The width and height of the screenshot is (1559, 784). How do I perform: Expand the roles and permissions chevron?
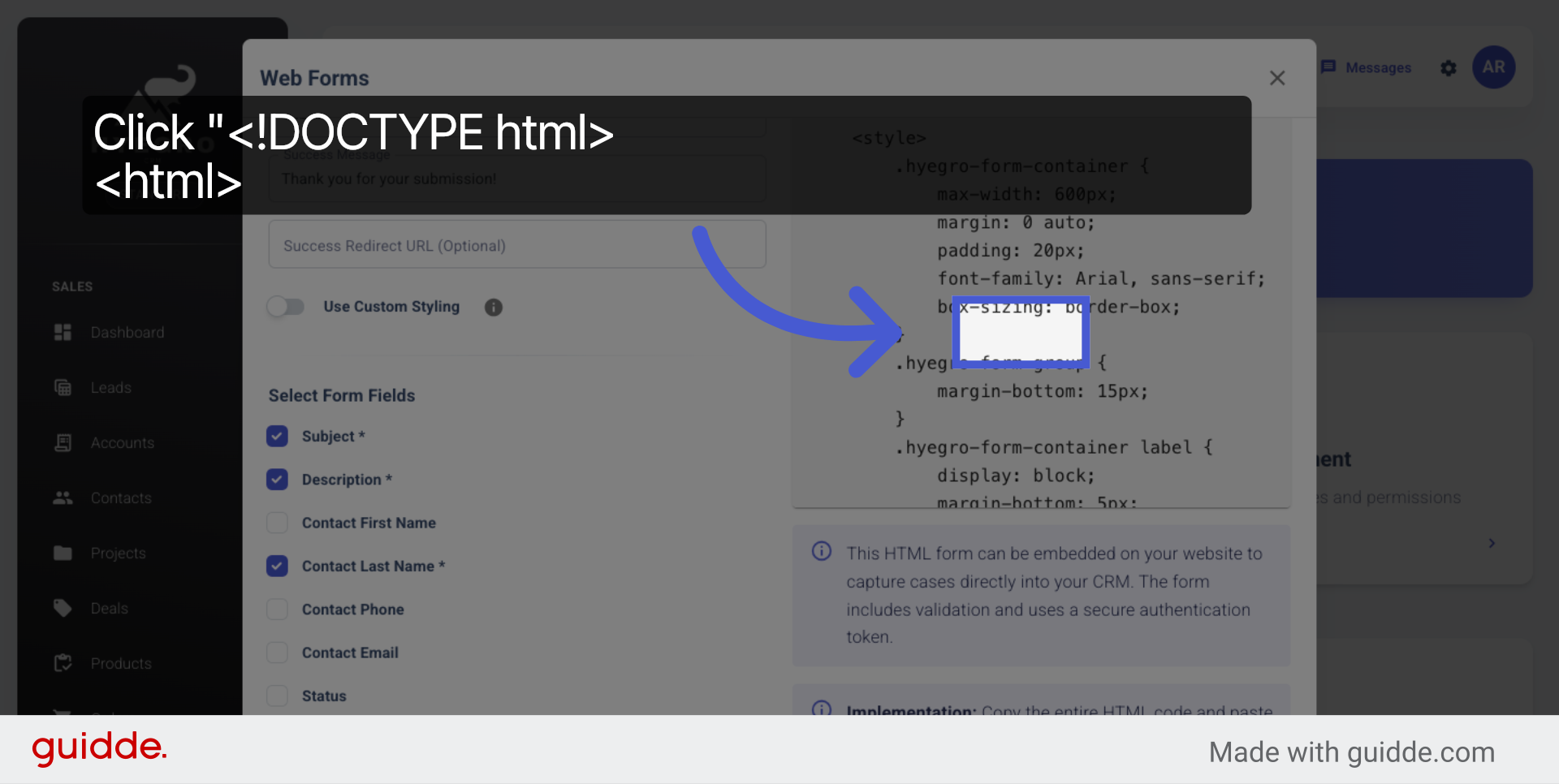pos(1492,544)
